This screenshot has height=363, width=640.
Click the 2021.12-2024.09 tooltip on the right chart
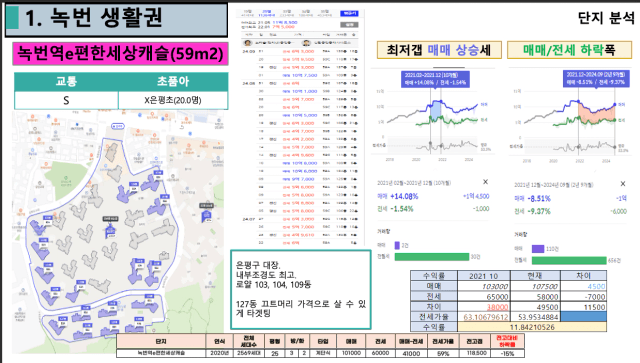click(596, 78)
